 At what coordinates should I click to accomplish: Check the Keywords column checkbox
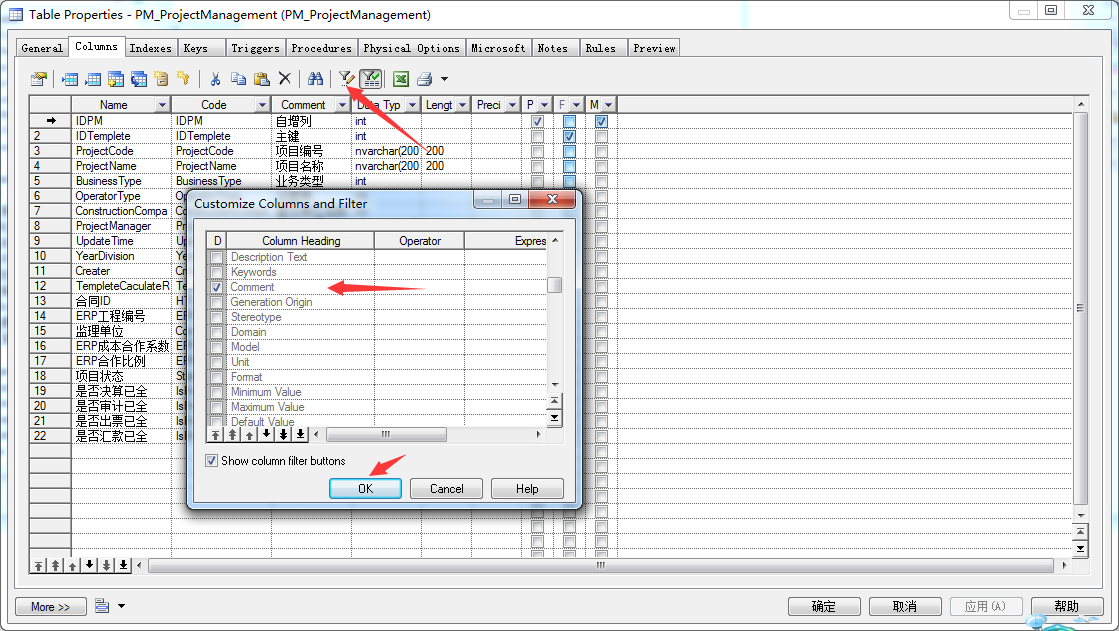[216, 272]
